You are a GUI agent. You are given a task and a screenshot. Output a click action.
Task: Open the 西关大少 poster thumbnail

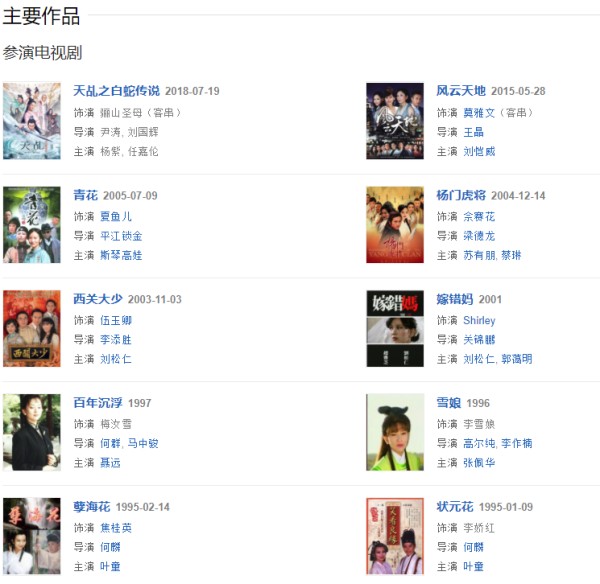coord(32,328)
